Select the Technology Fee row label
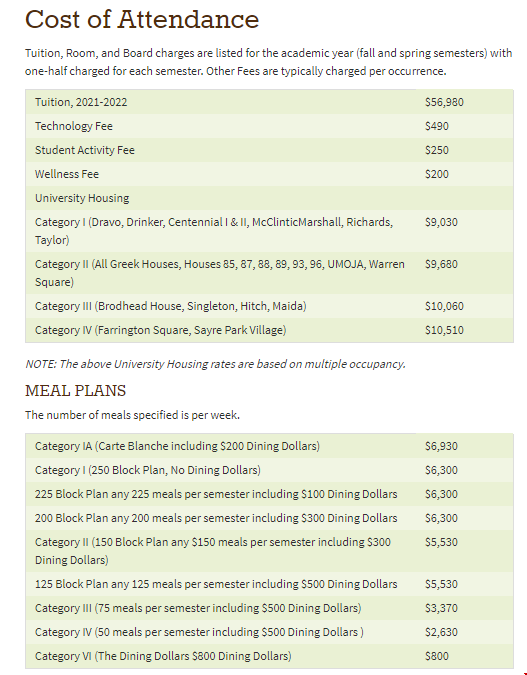Image resolution: width=527 pixels, height=675 pixels. [x=74, y=126]
